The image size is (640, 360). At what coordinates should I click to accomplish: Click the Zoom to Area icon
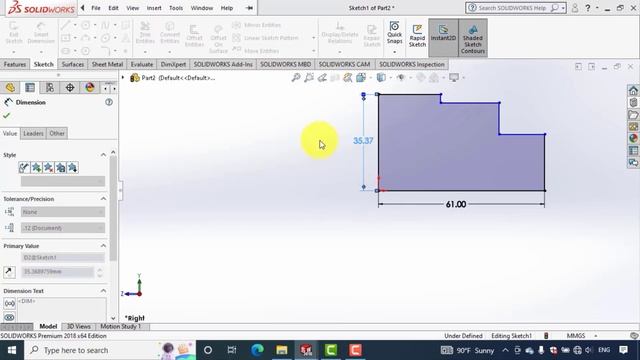click(309, 77)
